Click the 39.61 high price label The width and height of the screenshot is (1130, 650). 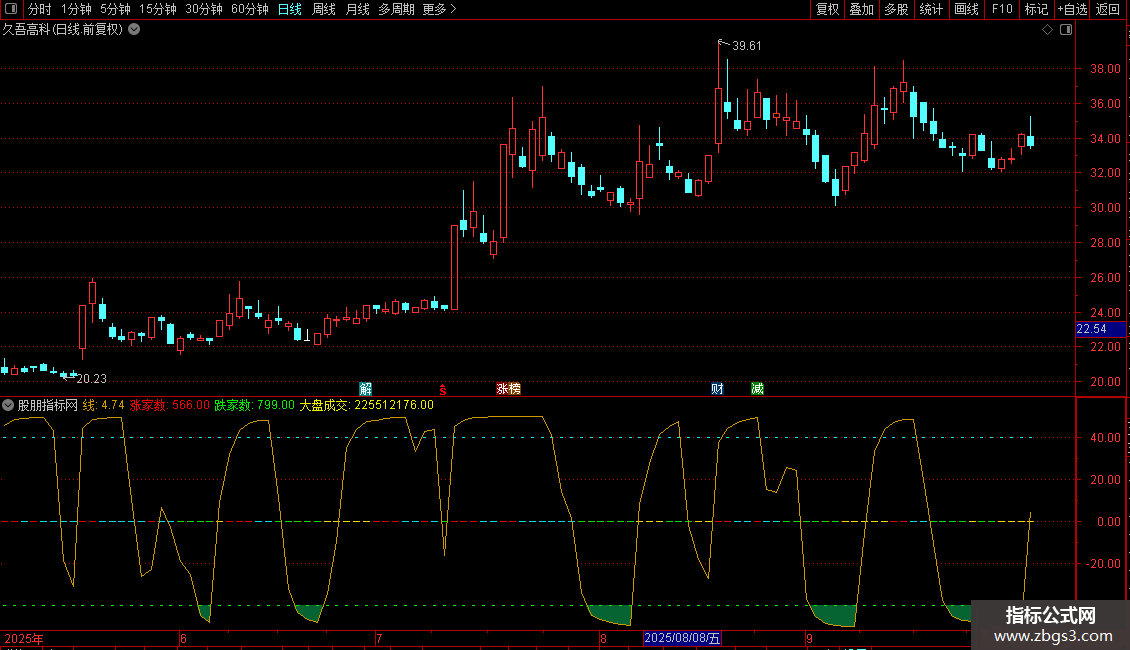[747, 45]
